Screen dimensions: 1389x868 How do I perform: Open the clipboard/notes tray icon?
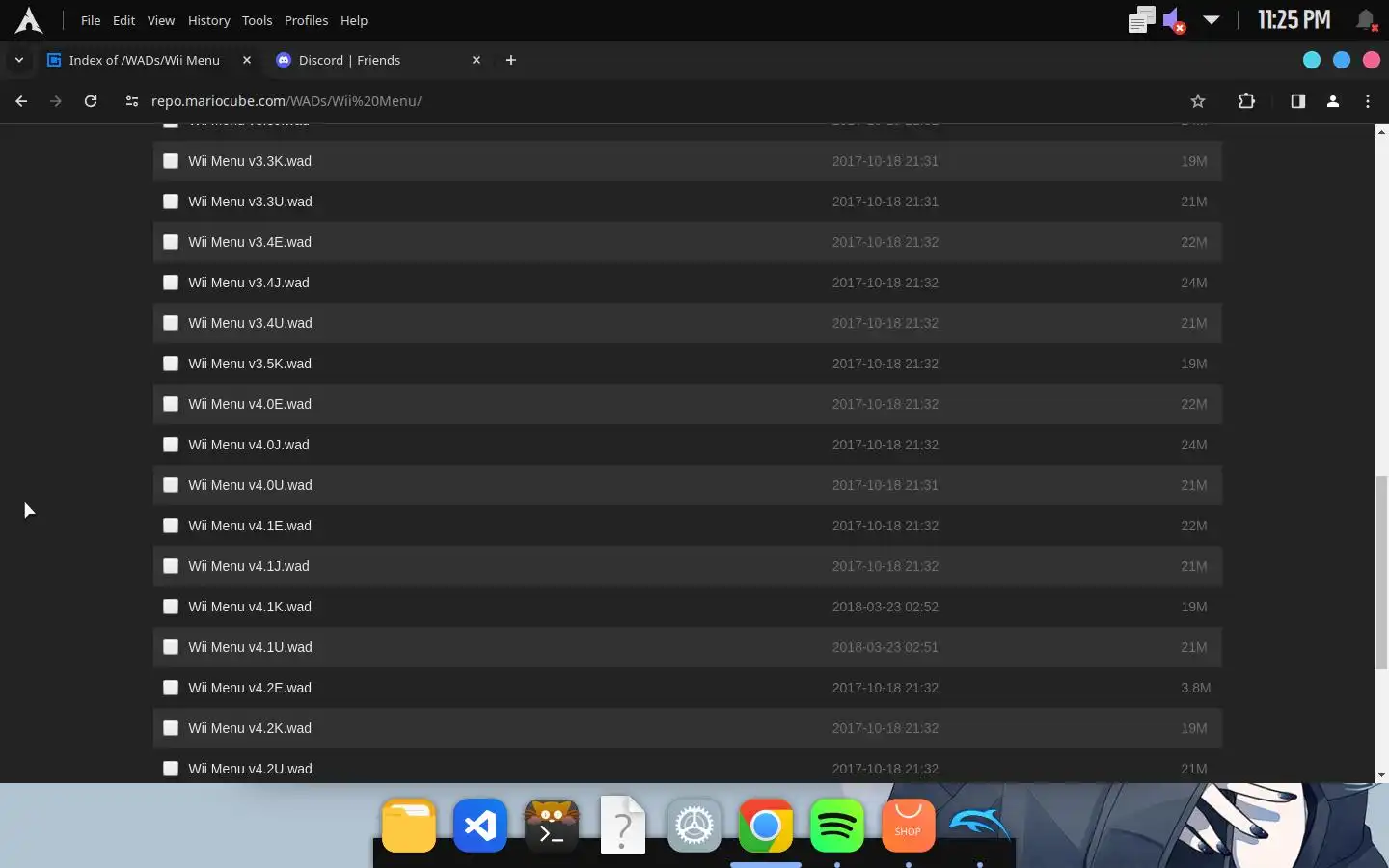pos(1142,20)
